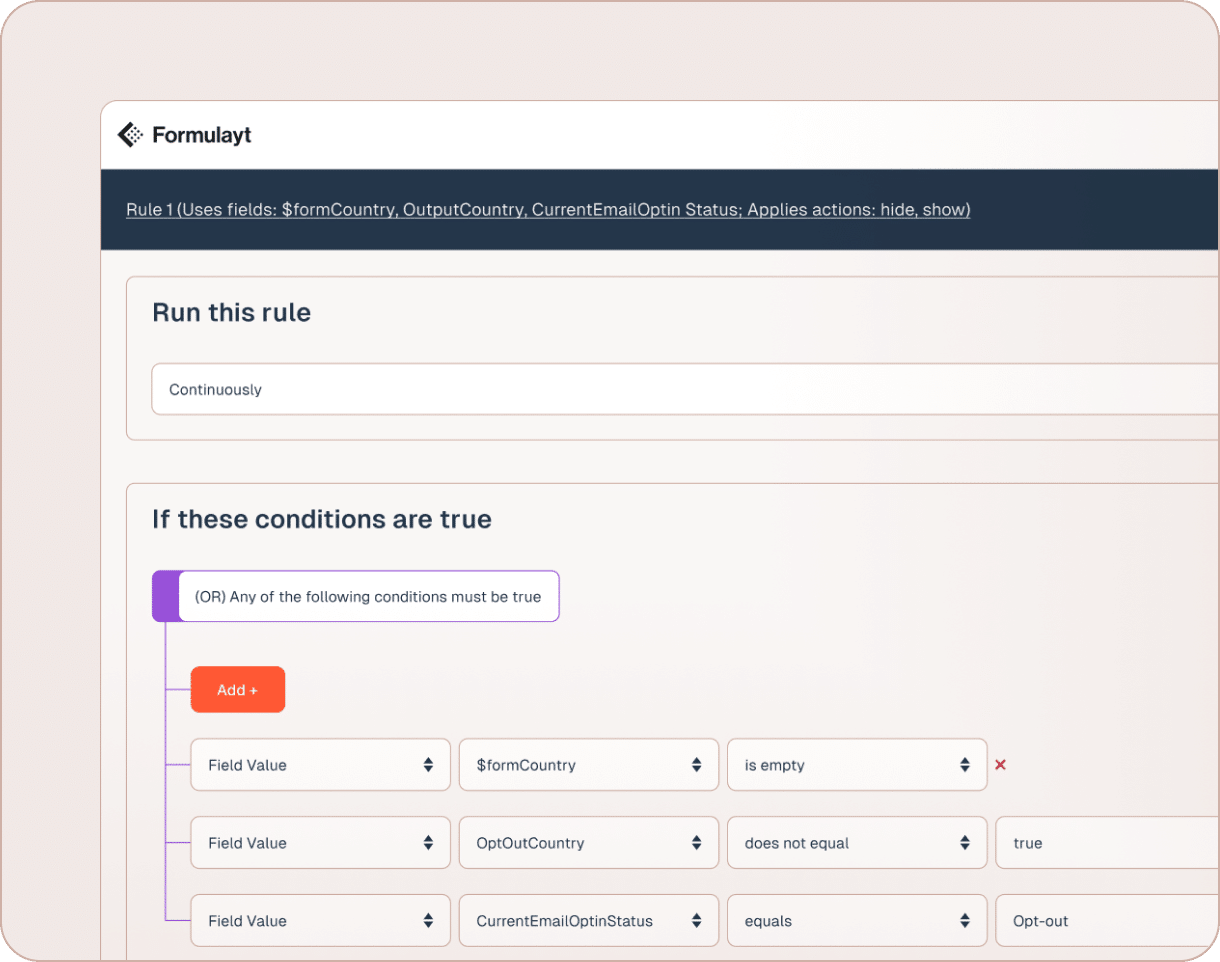Click the purple OR group handle
This screenshot has width=1220, height=962.
166,596
